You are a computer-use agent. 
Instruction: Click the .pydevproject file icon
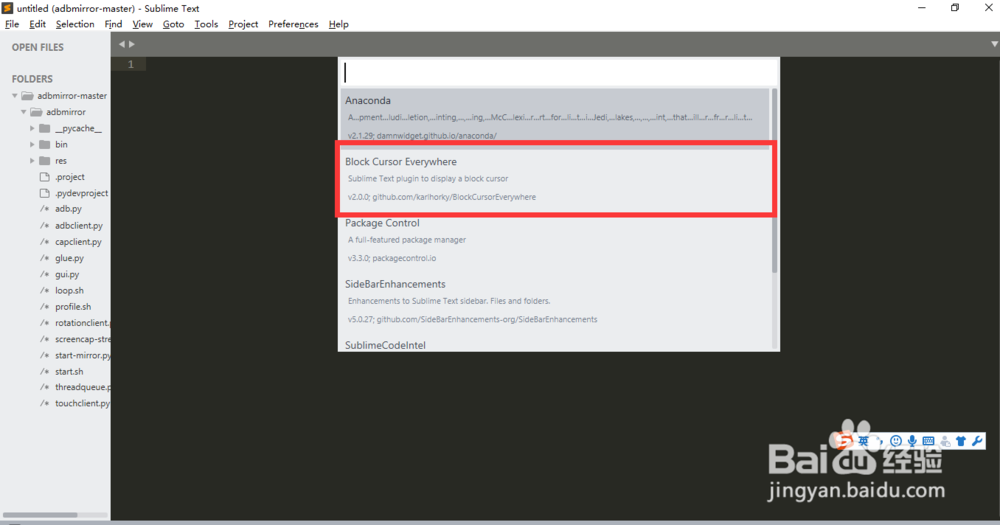(45, 193)
